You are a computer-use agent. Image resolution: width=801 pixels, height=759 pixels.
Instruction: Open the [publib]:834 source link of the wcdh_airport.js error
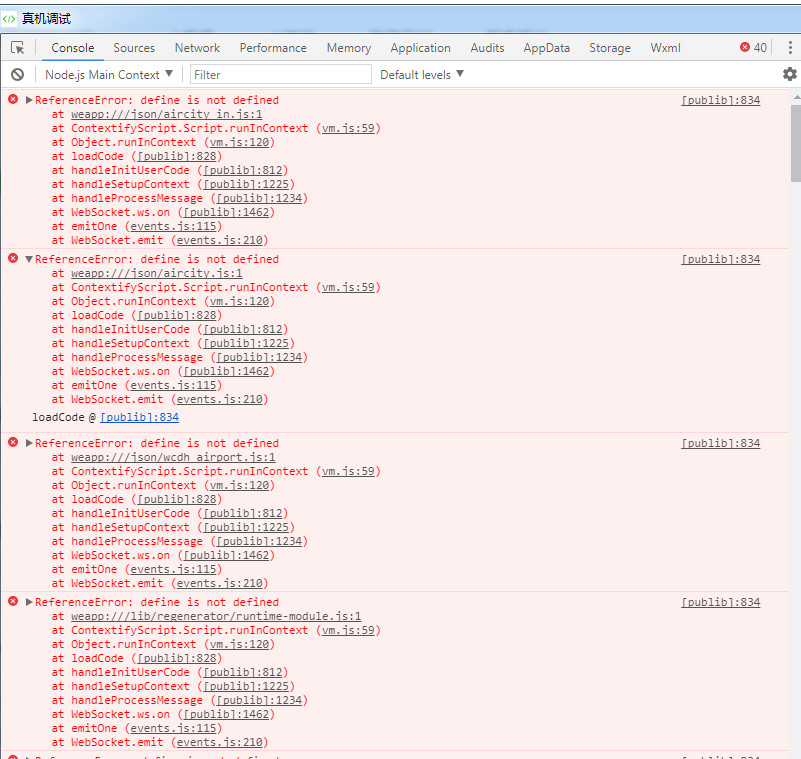pyautogui.click(x=721, y=443)
